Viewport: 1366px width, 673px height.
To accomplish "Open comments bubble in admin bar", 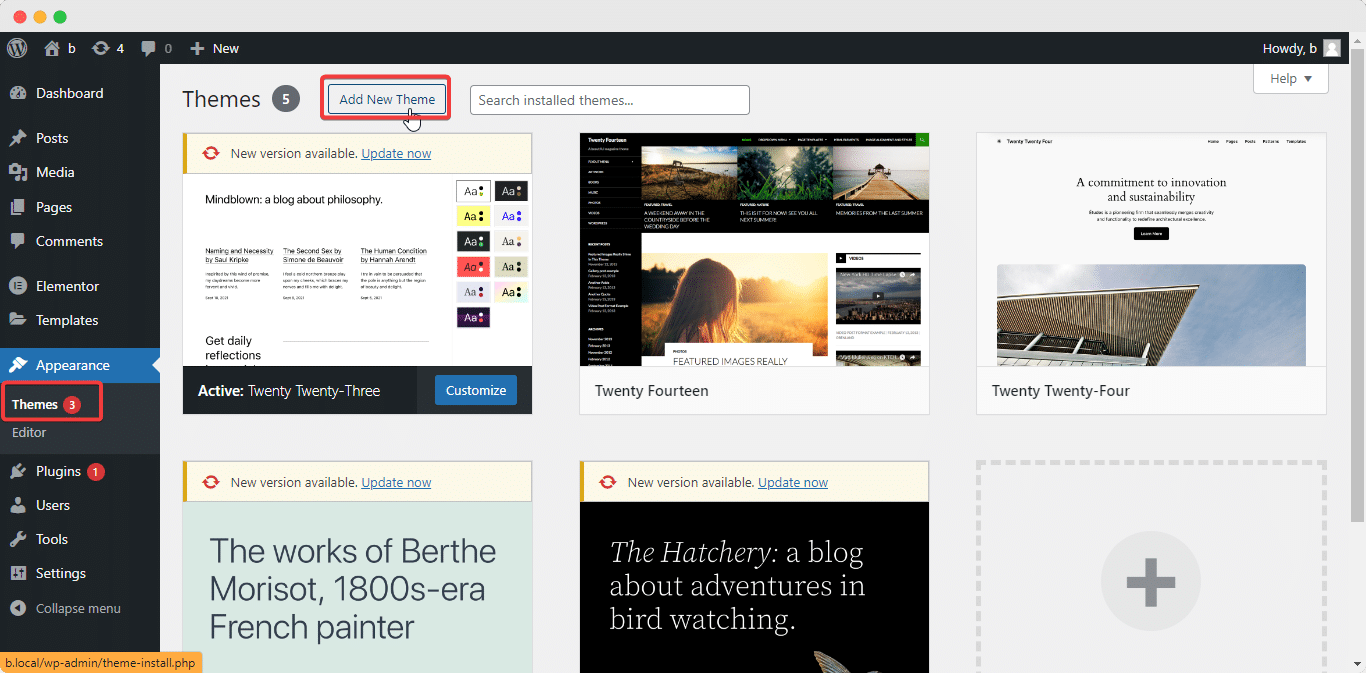I will pos(157,48).
